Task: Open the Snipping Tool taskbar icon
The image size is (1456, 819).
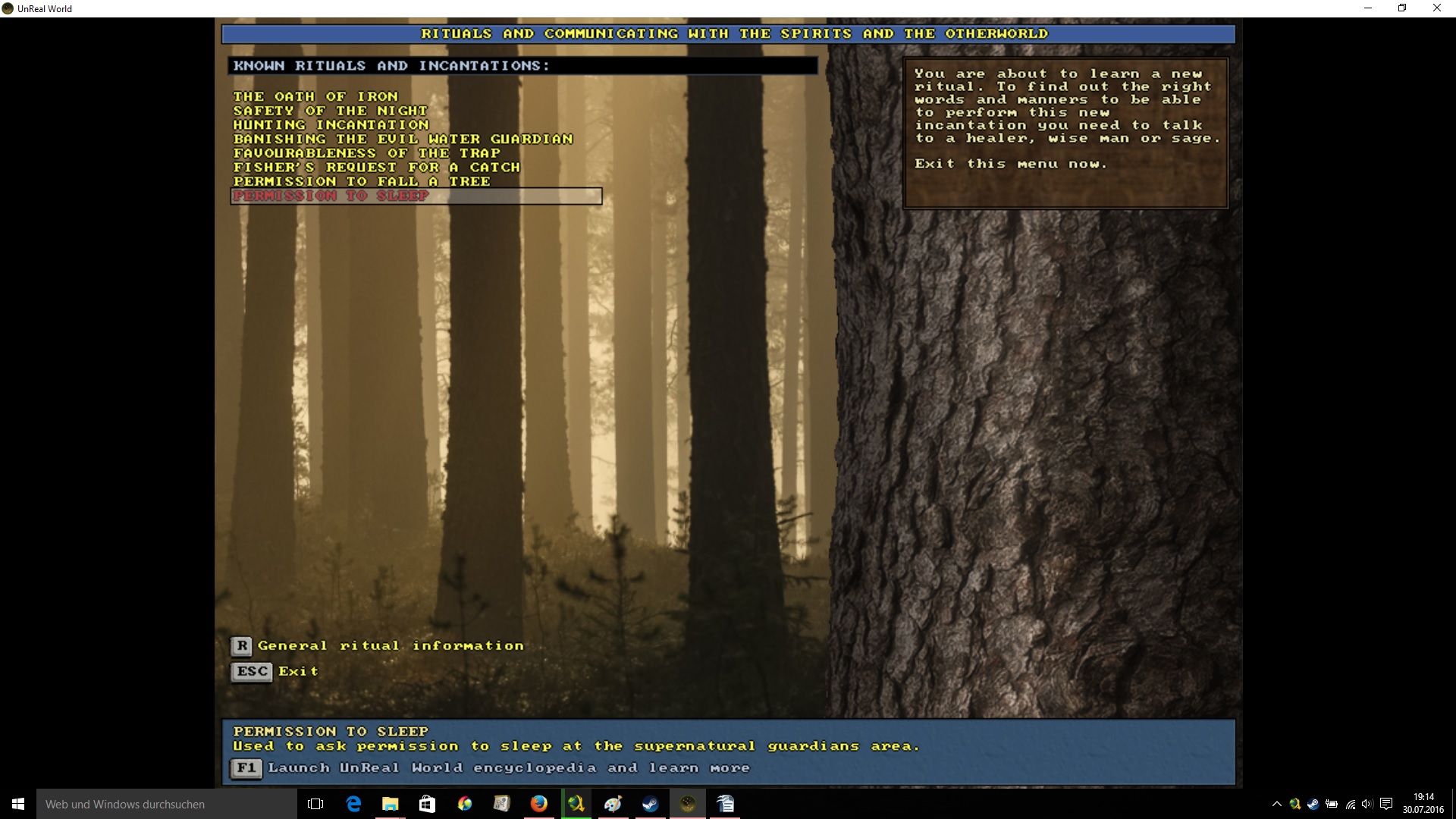Action: (x=501, y=804)
